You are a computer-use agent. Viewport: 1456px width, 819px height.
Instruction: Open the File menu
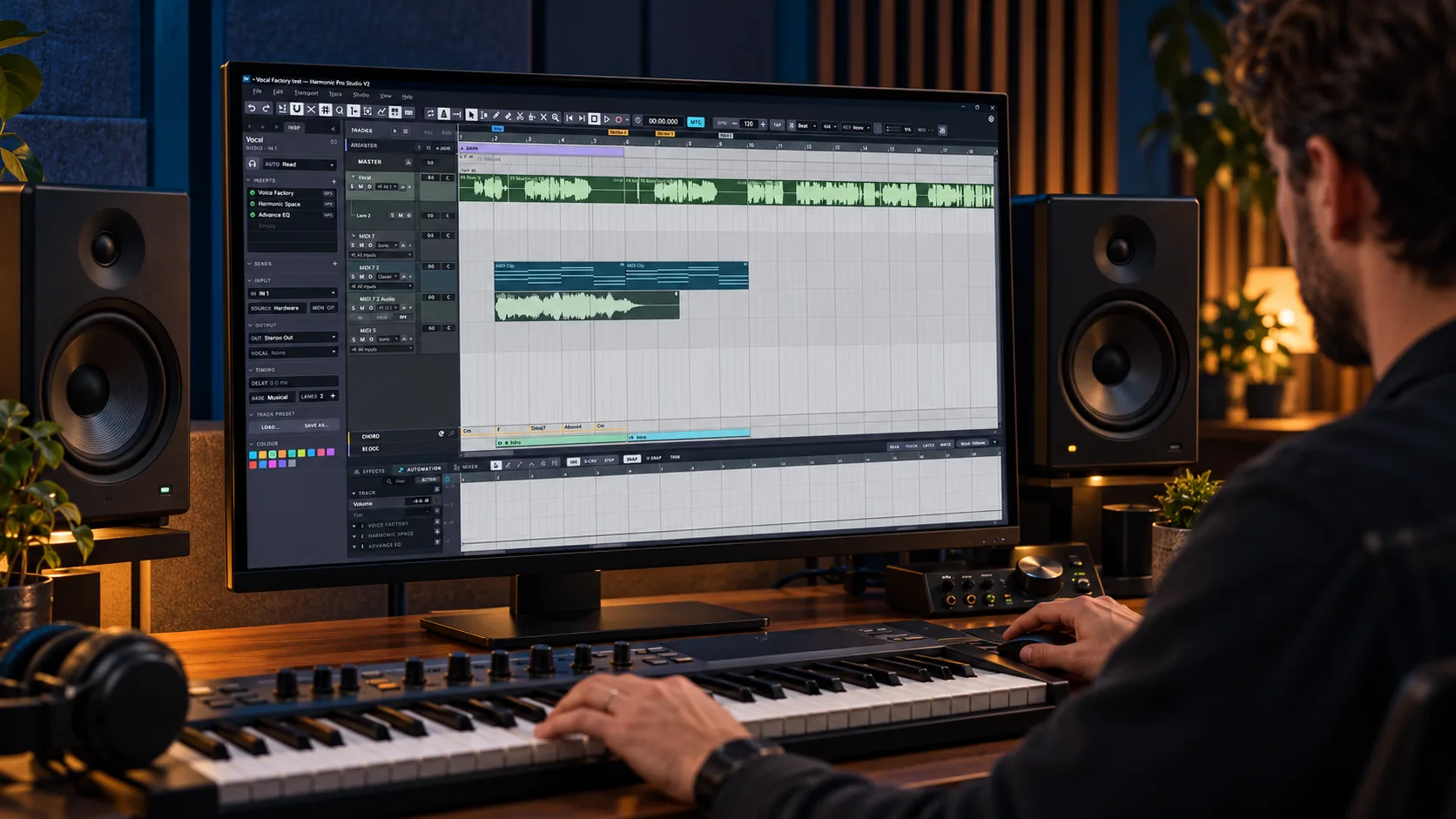point(257,91)
